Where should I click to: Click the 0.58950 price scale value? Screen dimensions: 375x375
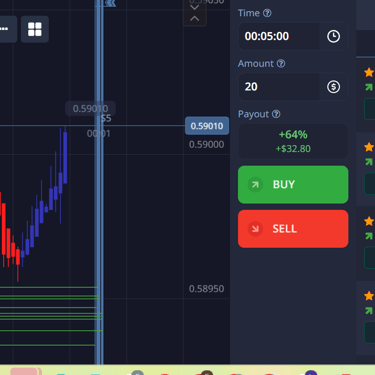pos(206,289)
